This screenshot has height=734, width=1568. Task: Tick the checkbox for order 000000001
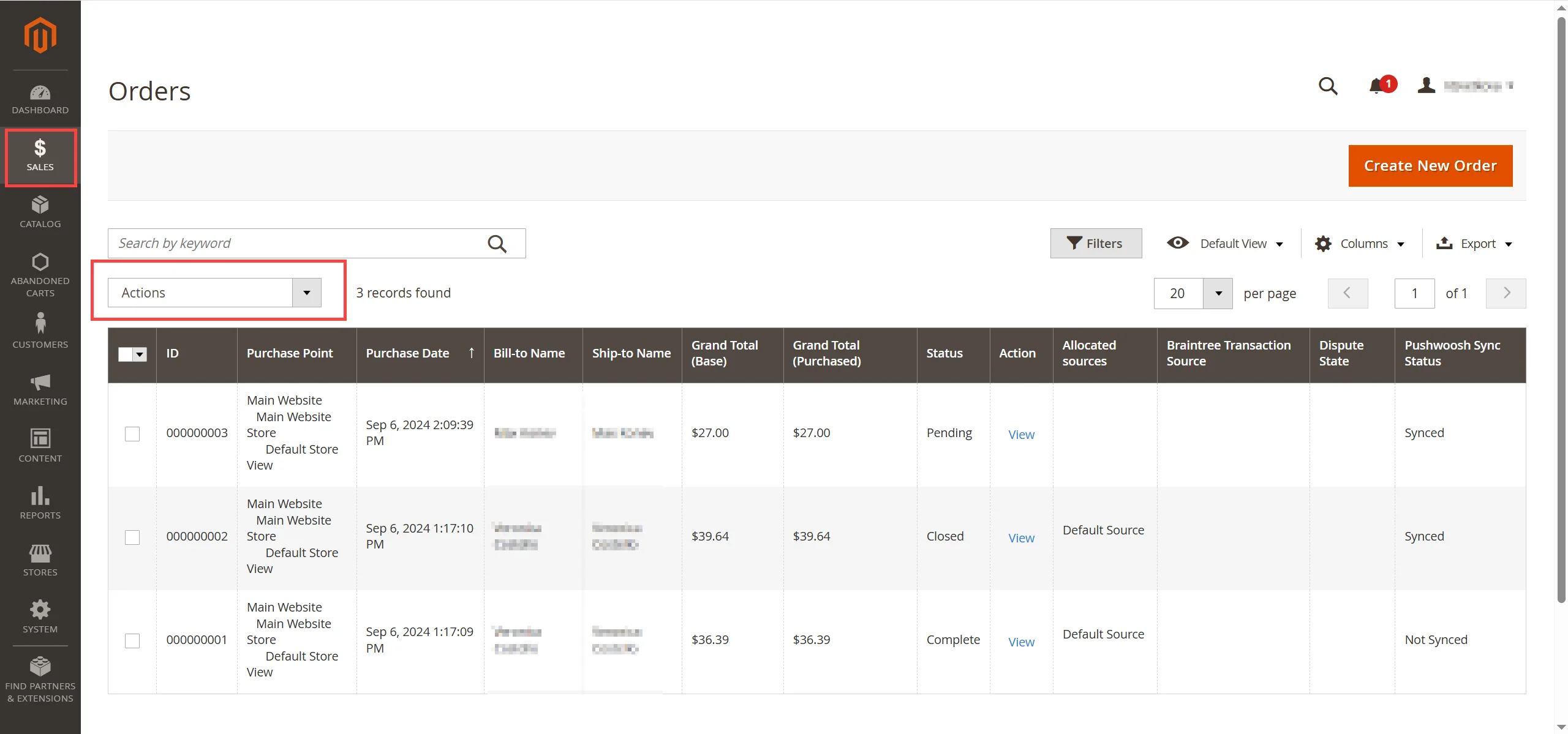(x=132, y=641)
